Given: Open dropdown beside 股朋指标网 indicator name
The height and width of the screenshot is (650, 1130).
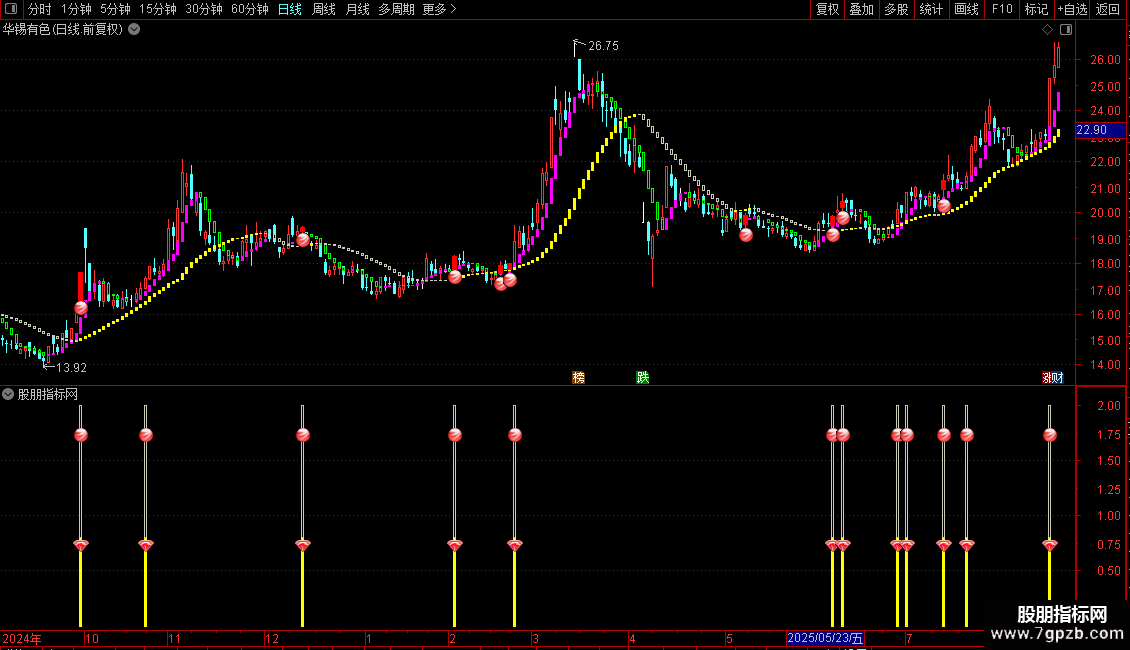Looking at the screenshot, I should [8, 394].
